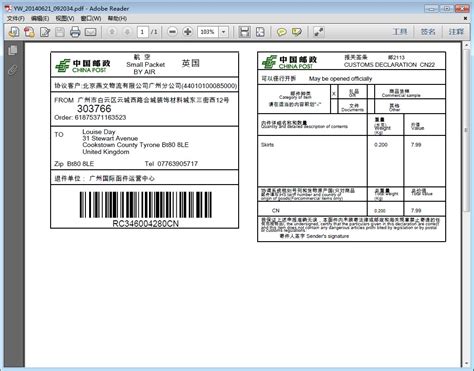The image size is (474, 371).
Task: Zoom out with the minus button
Action: tap(172, 32)
